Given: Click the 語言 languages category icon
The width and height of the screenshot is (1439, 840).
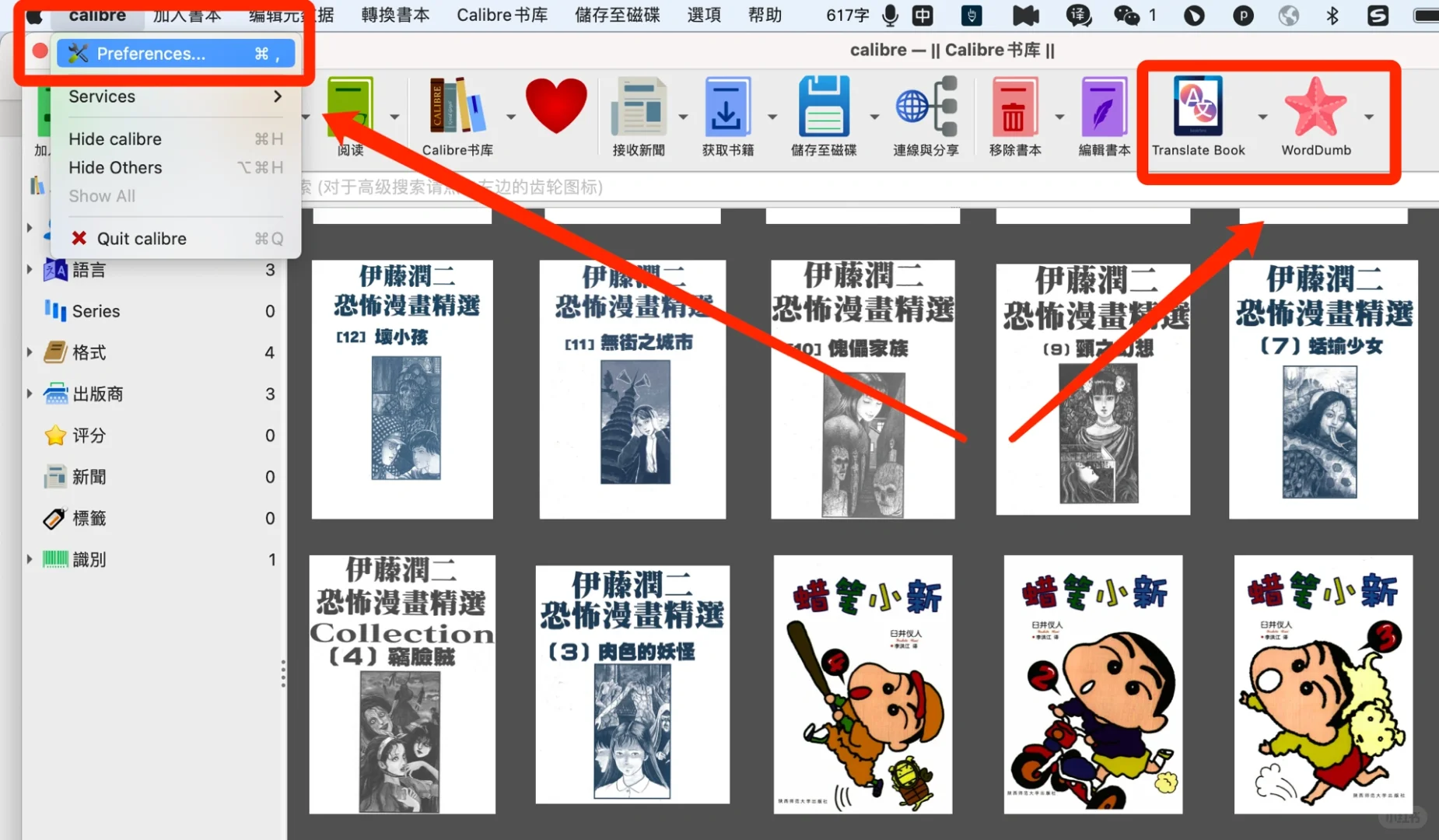Looking at the screenshot, I should click(x=55, y=270).
